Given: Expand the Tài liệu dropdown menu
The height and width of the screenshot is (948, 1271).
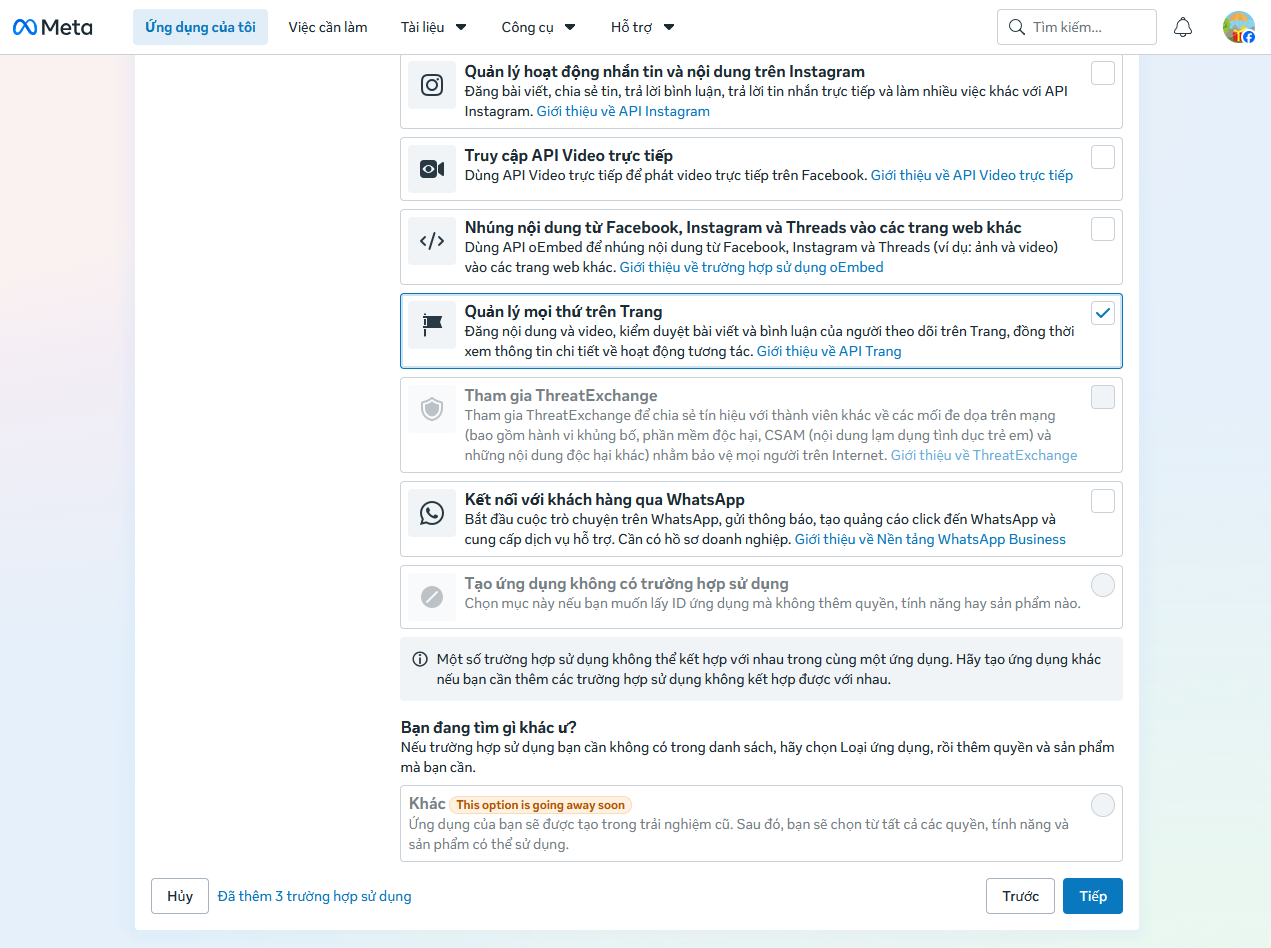Looking at the screenshot, I should point(434,27).
